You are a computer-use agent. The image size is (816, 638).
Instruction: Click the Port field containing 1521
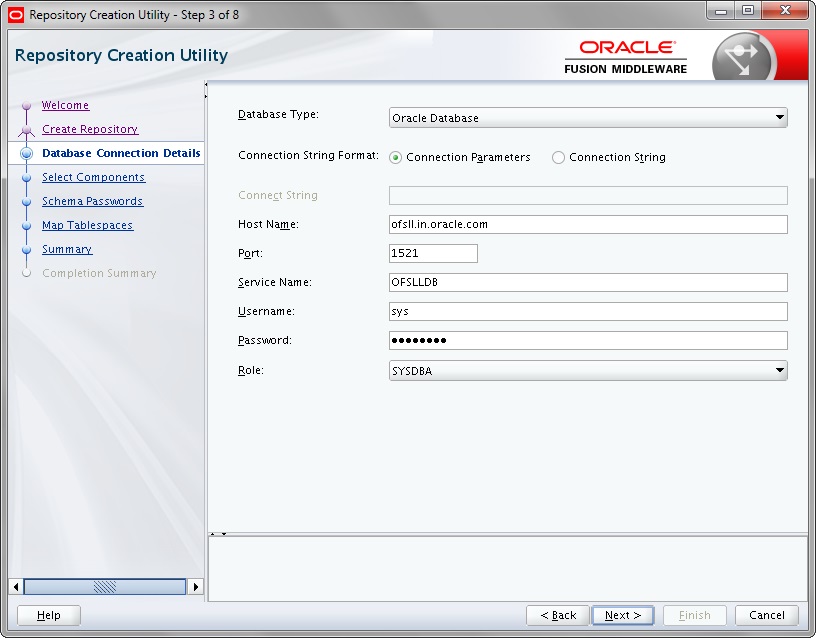(x=433, y=253)
